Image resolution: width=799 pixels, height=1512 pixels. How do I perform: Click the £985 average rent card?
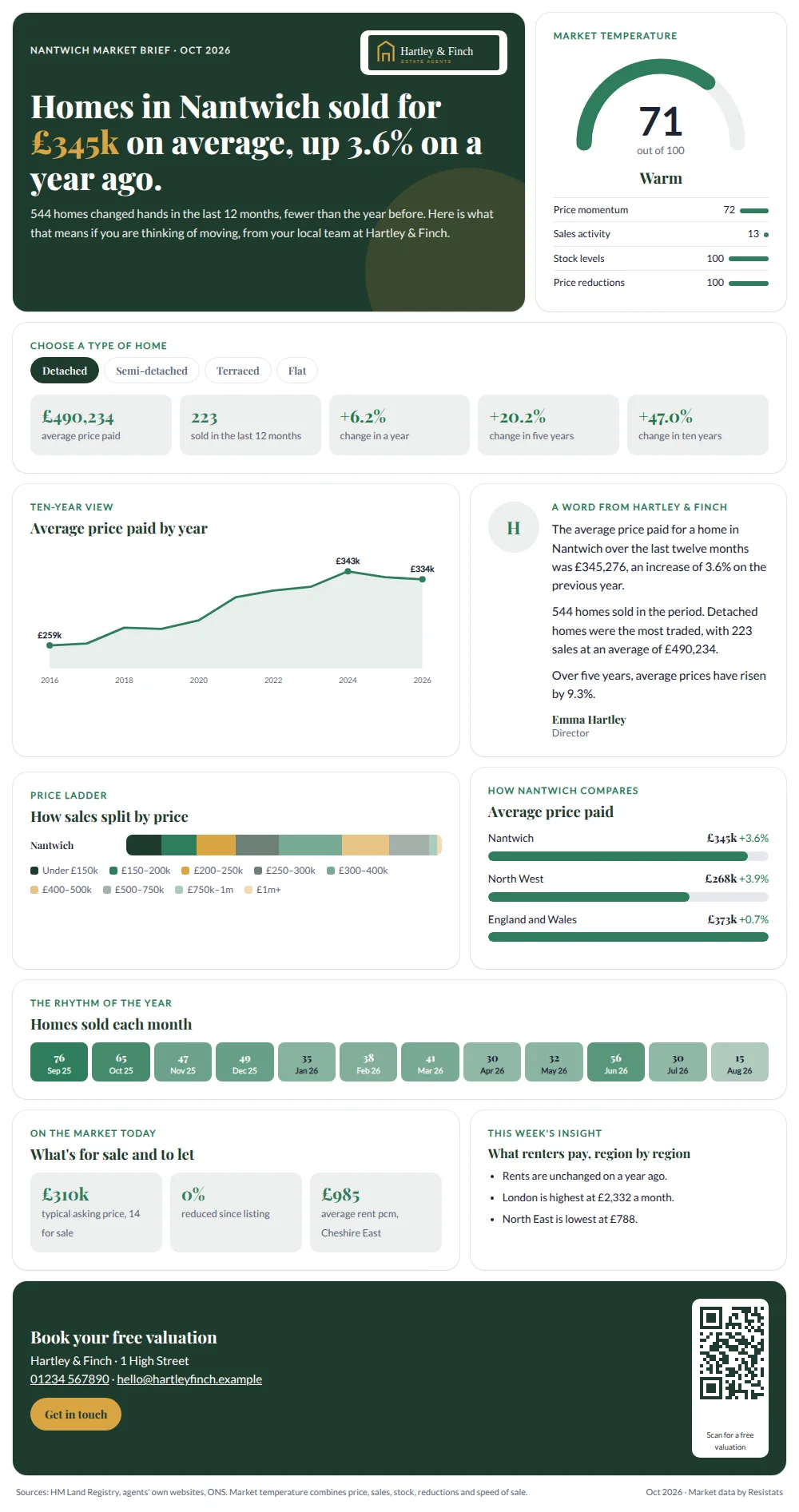(376, 1212)
